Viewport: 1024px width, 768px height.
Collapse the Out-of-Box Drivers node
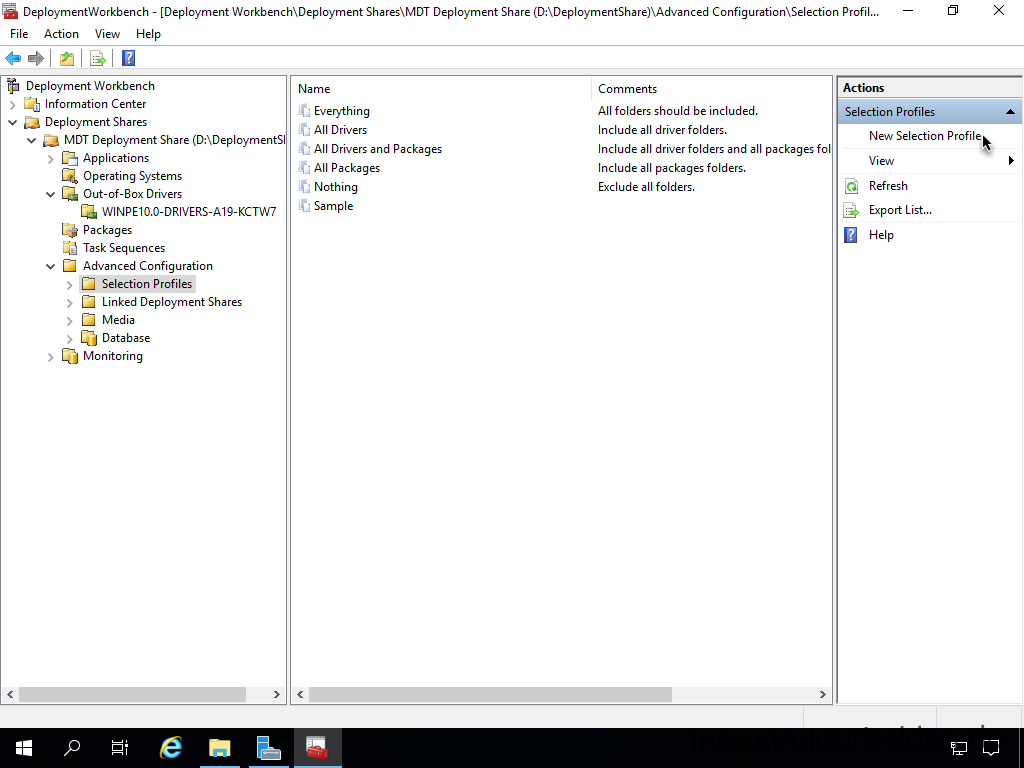[x=51, y=194]
